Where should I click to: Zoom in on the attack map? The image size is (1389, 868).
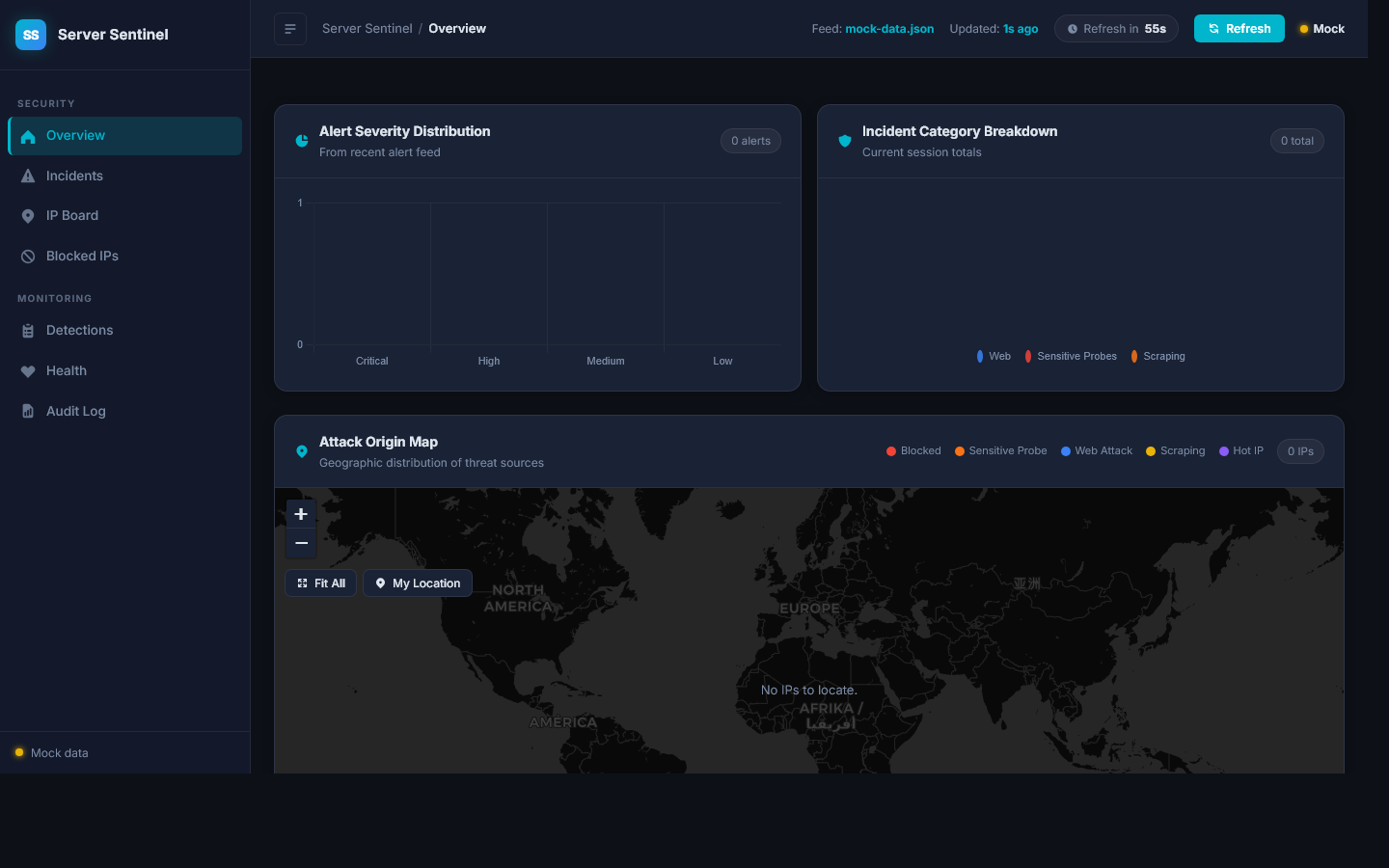[x=301, y=514]
